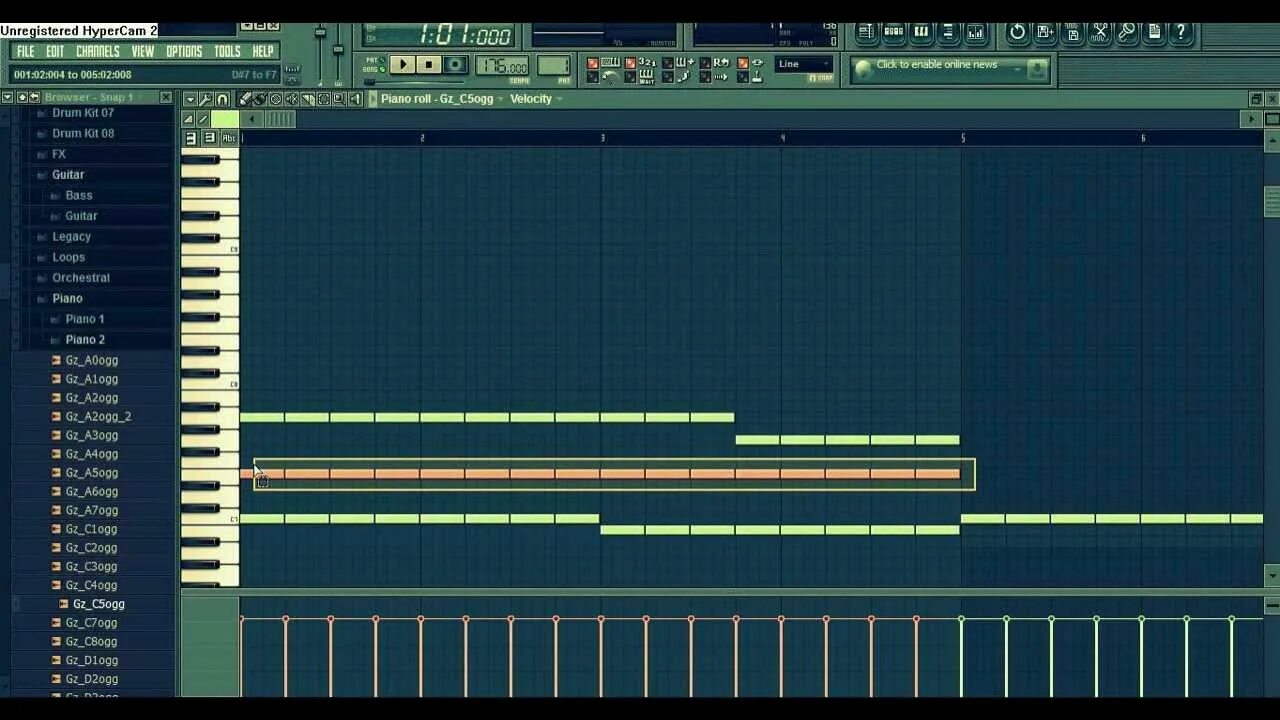Click the question mark help icon

(1180, 32)
